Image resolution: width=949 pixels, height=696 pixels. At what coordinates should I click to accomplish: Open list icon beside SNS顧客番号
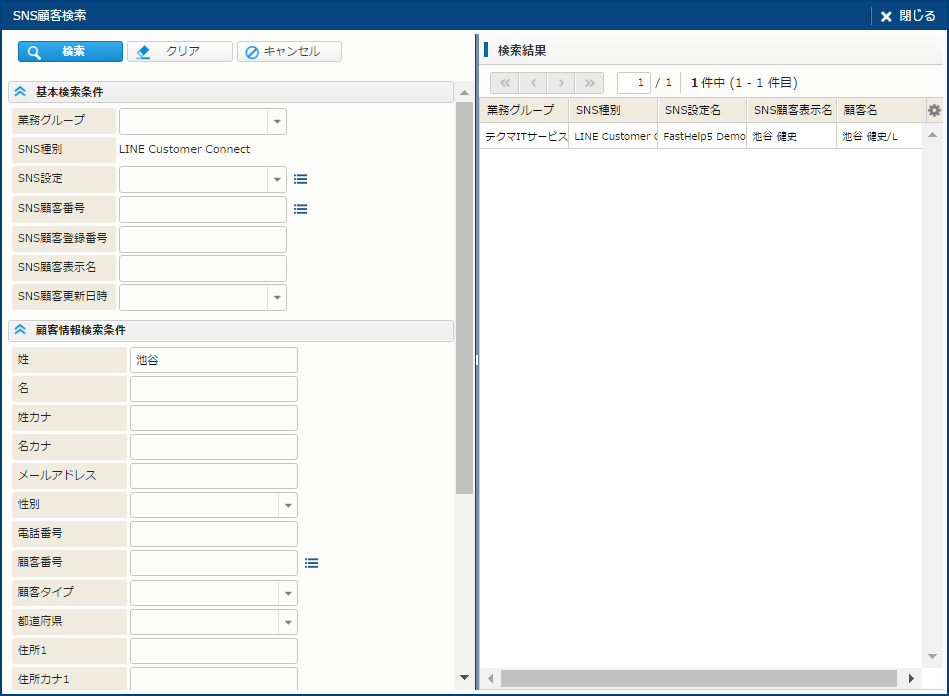pyautogui.click(x=300, y=209)
